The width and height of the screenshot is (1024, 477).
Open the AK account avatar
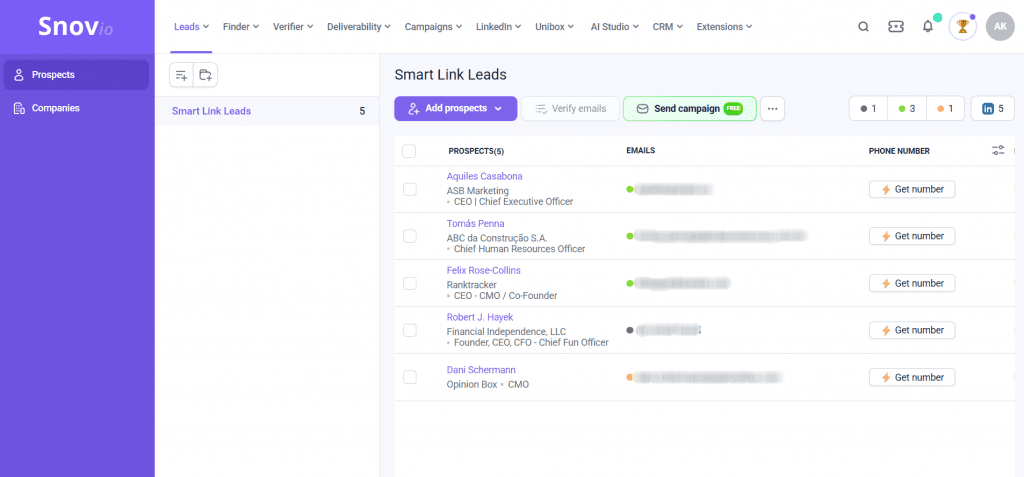(x=1000, y=27)
